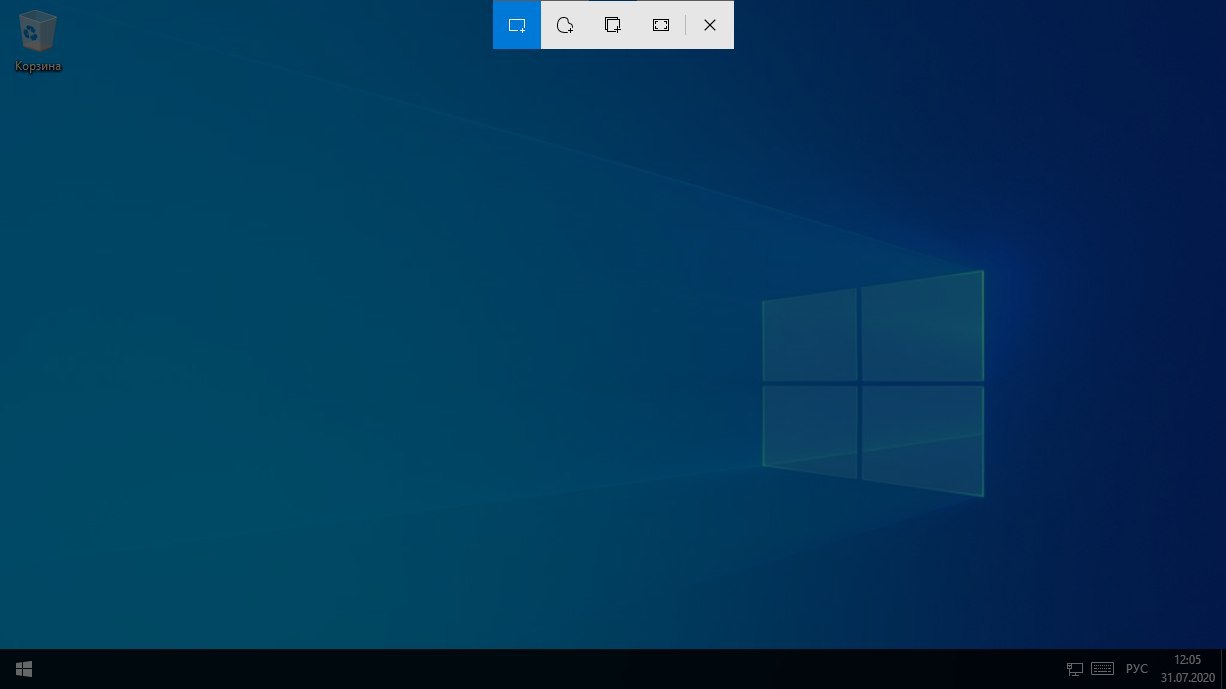This screenshot has height=689, width=1226.
Task: Capture a Fullscreen snip
Action: 661,25
